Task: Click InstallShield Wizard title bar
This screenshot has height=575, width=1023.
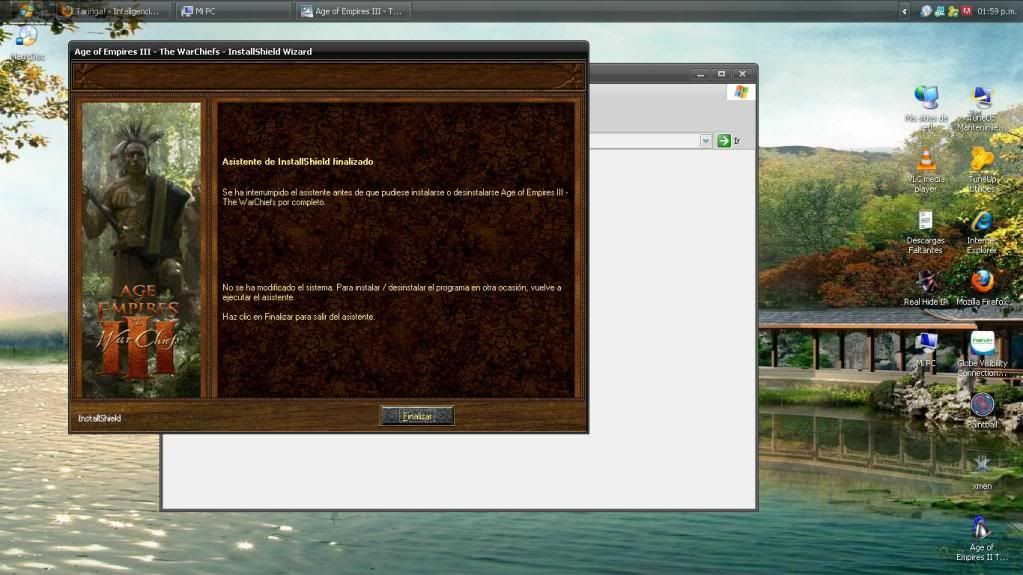Action: pos(329,52)
